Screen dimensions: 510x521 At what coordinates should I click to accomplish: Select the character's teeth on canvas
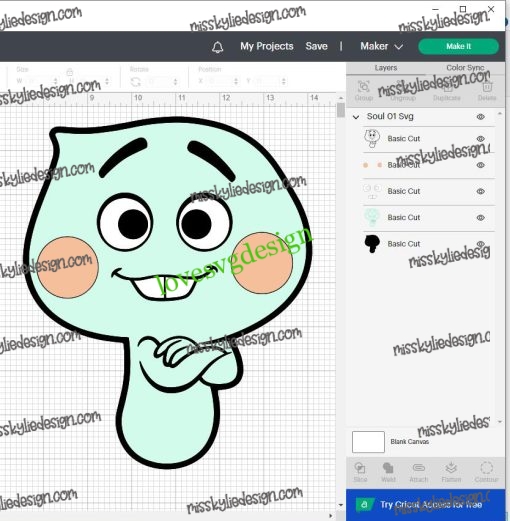coord(163,287)
